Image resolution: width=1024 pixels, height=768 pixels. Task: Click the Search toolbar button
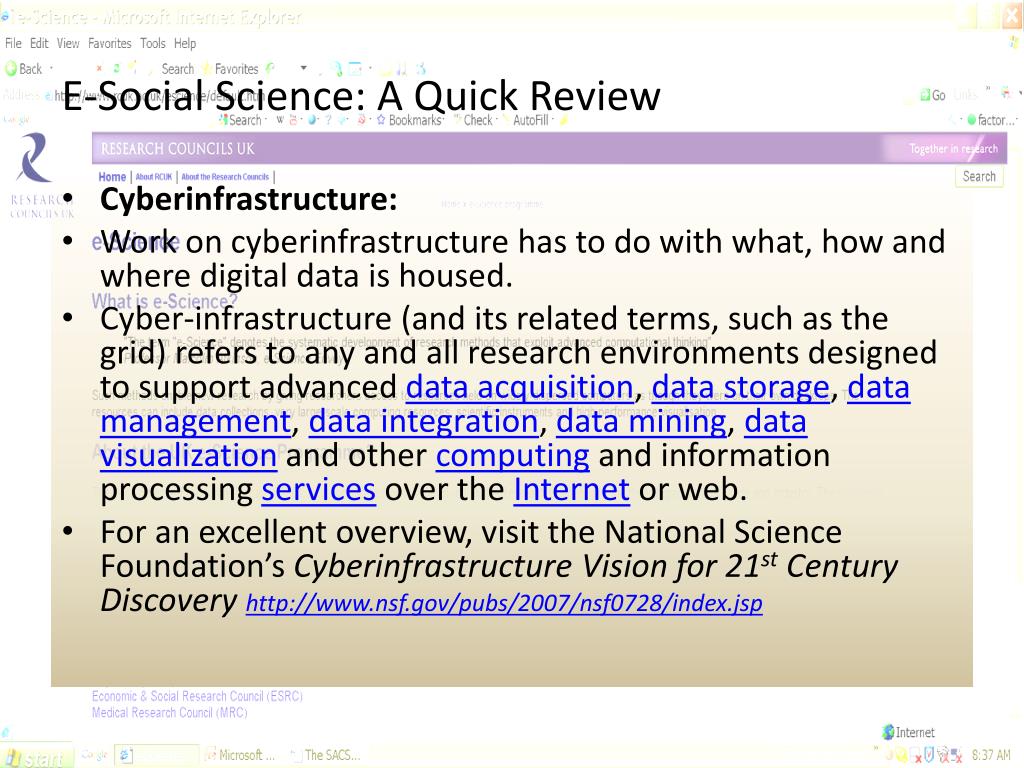(x=178, y=69)
